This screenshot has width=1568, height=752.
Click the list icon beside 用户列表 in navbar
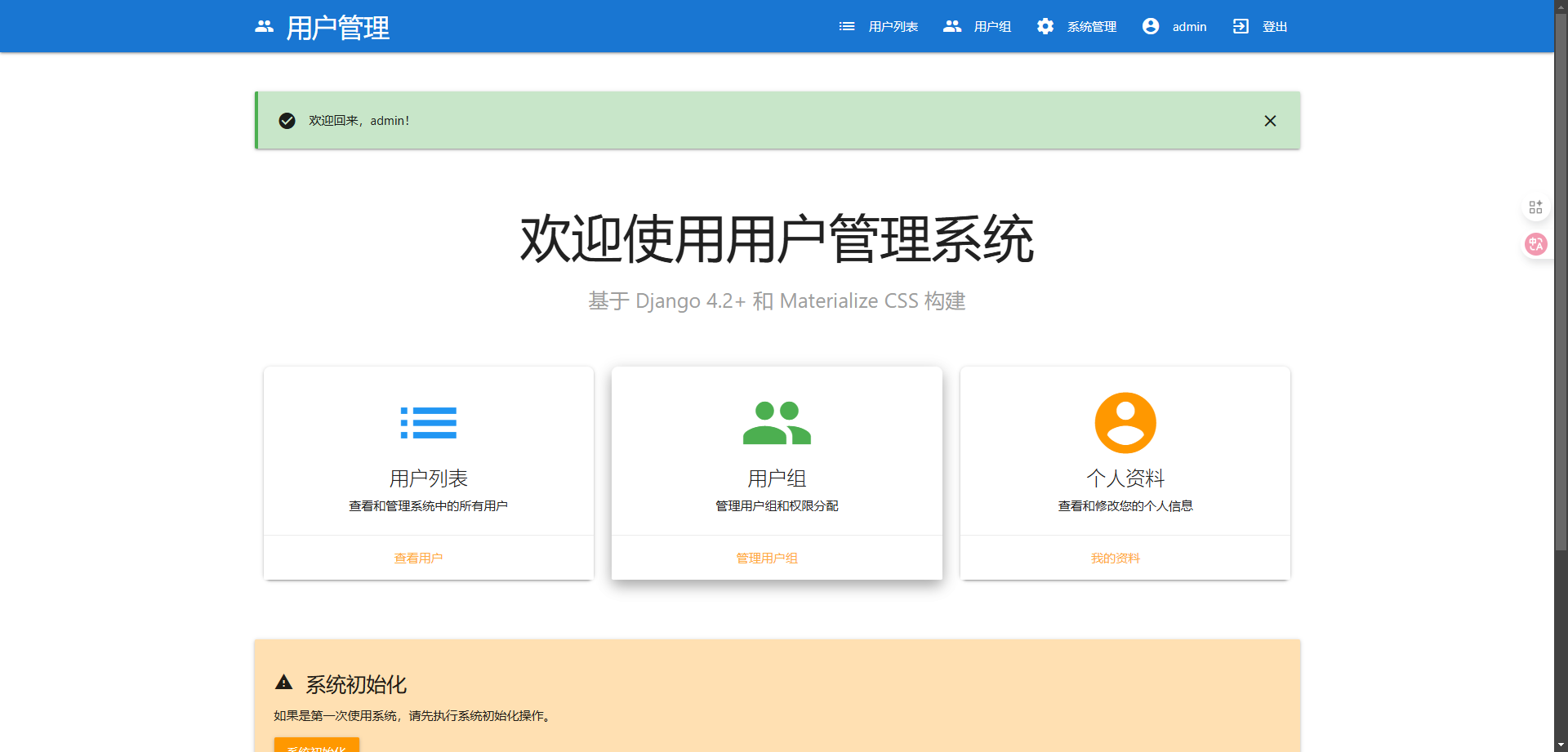tap(847, 27)
